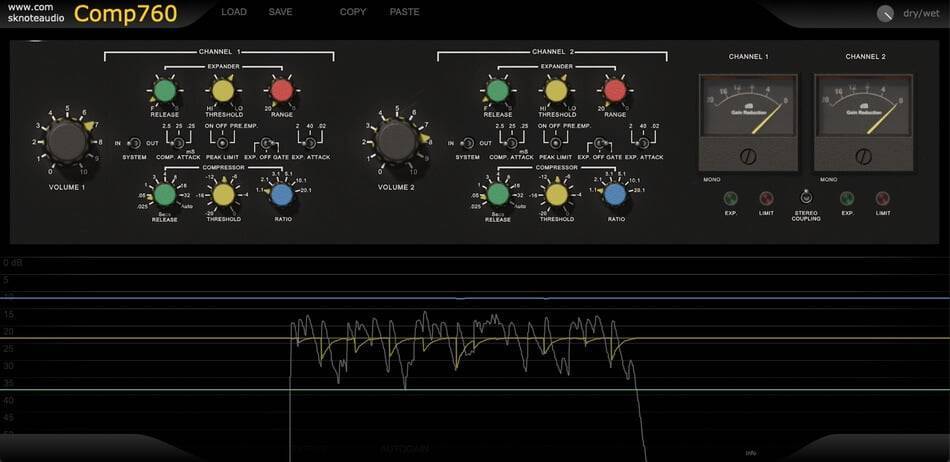This screenshot has width=950, height=462.
Task: Click Channel 2 yellow expander Threshold knob
Action: (x=556, y=90)
